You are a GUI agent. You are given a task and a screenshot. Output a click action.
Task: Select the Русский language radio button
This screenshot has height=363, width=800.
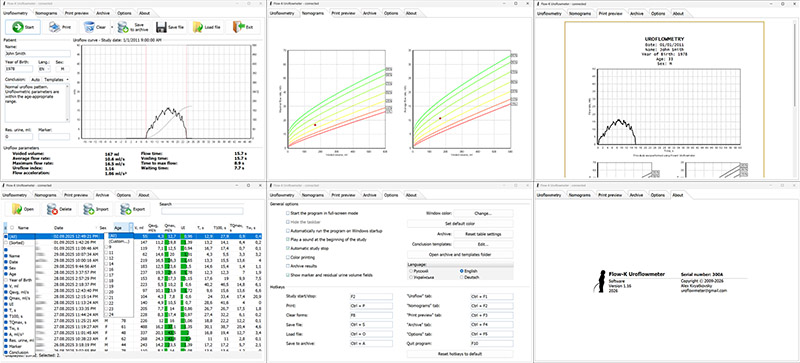pyautogui.click(x=411, y=271)
